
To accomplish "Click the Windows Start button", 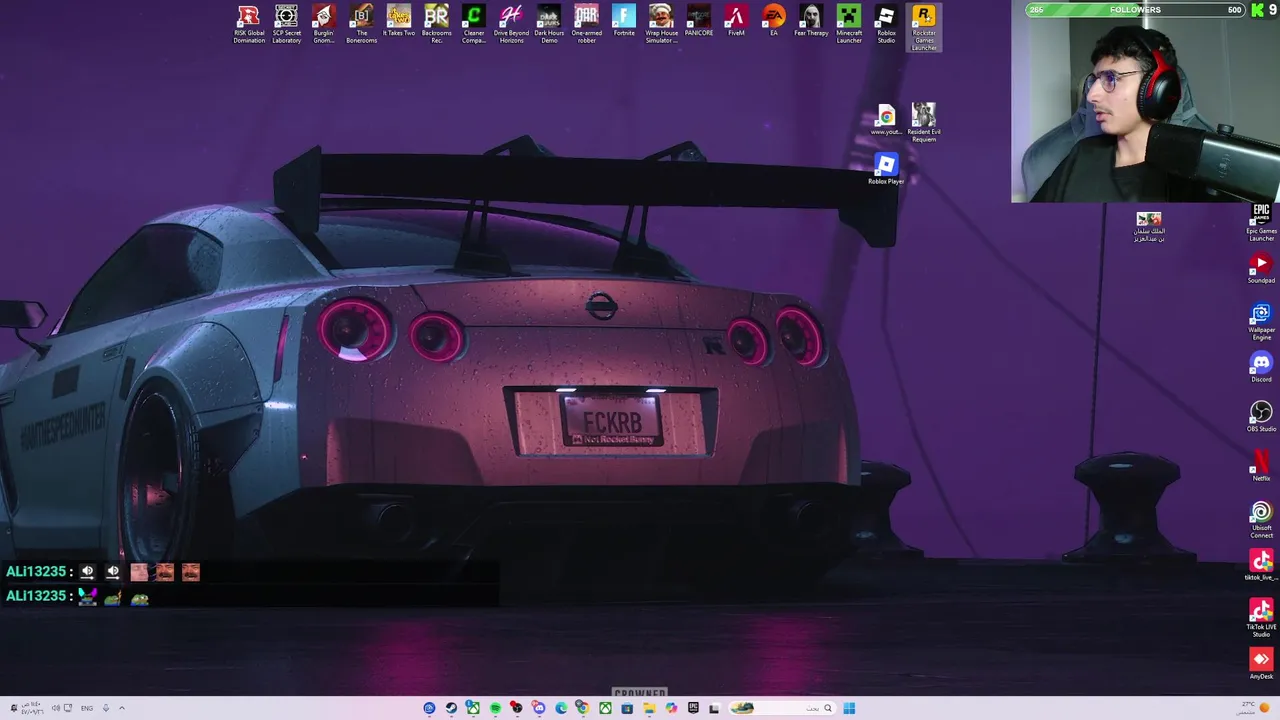I will click(849, 708).
